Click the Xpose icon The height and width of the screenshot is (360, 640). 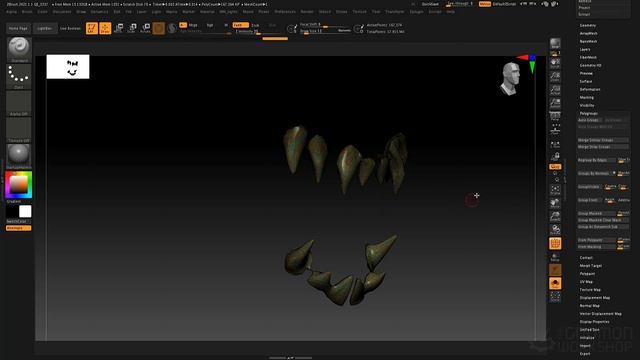coord(555,297)
